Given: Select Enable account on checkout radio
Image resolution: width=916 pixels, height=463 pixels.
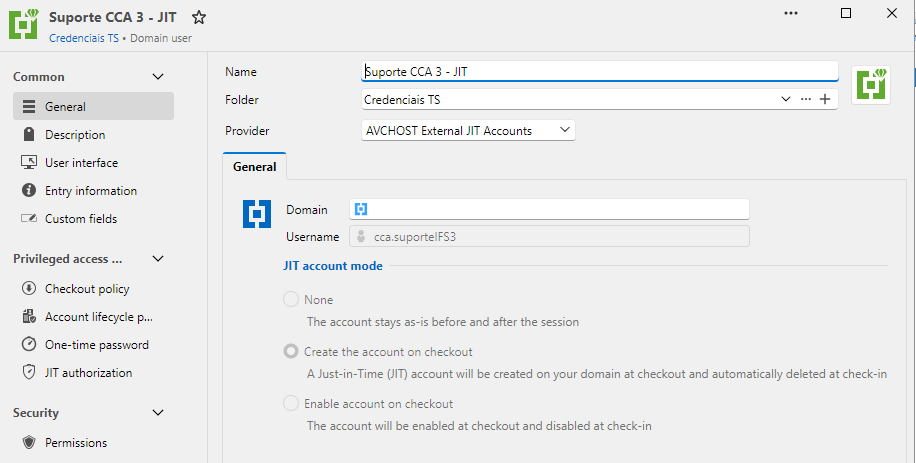Looking at the screenshot, I should [291, 403].
